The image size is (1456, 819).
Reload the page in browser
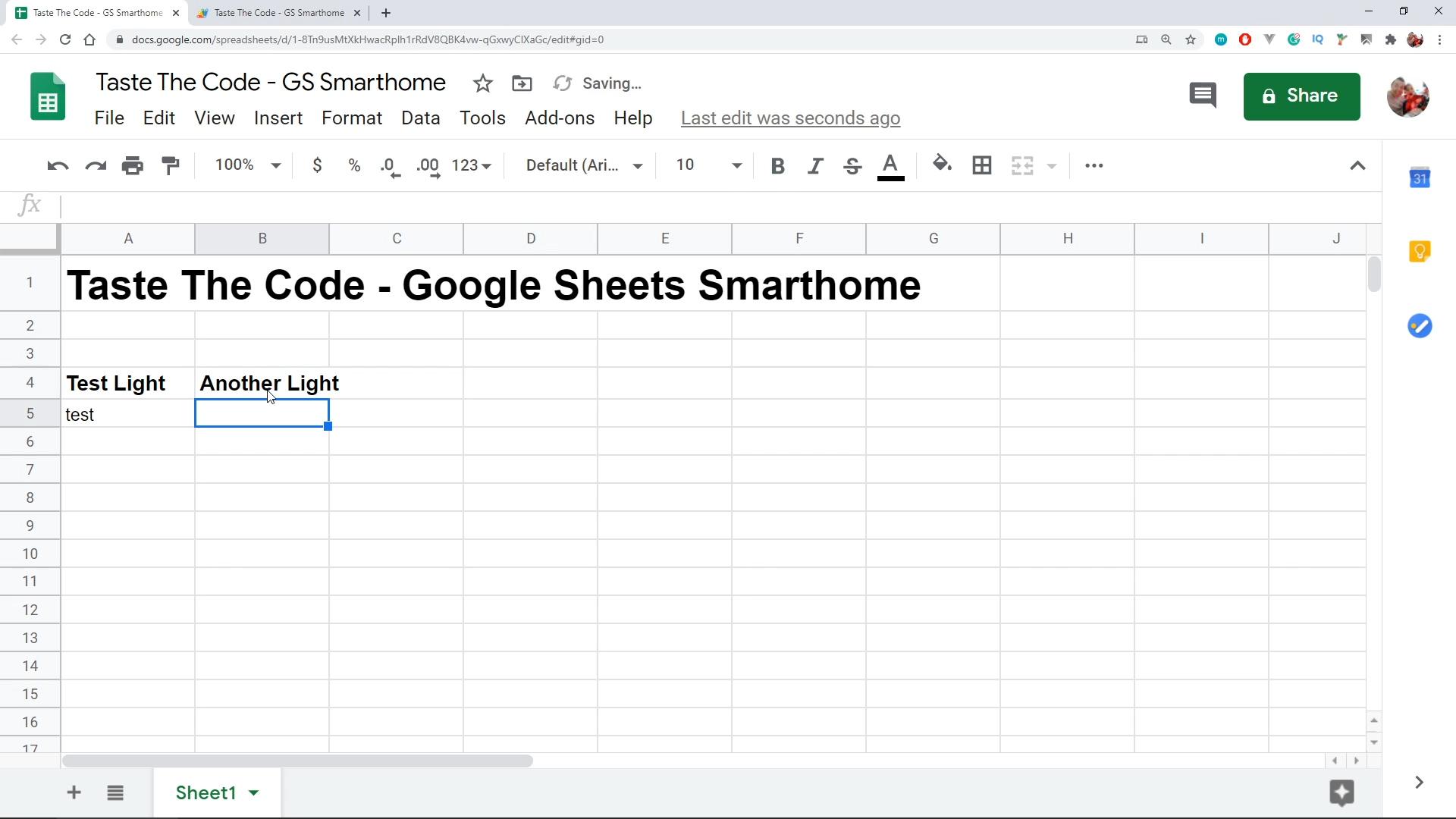(x=65, y=39)
